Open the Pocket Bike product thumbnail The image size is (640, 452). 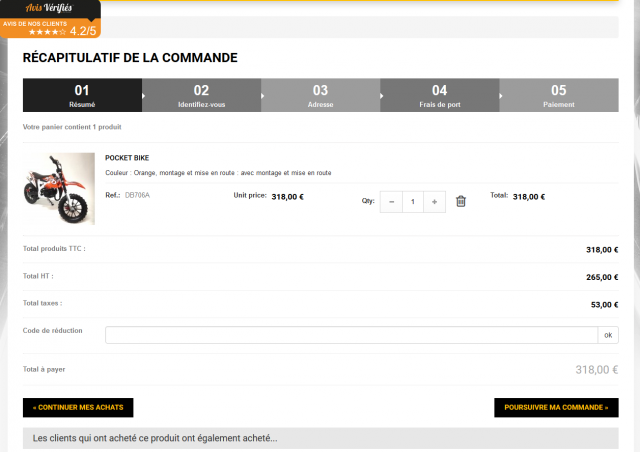pos(59,189)
